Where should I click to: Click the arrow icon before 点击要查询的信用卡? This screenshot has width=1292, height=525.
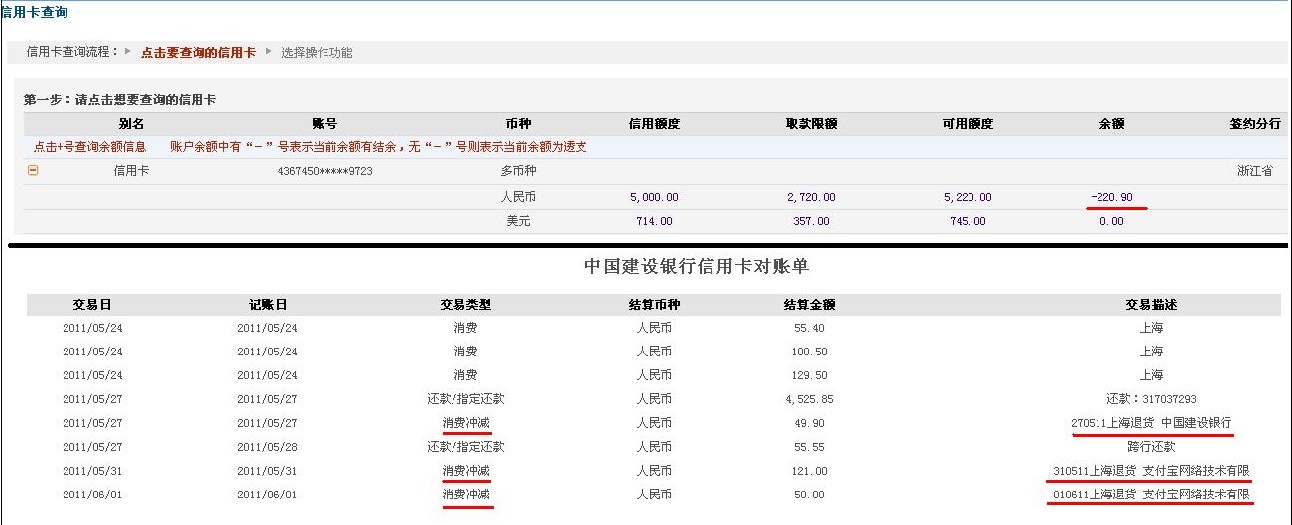point(128,51)
